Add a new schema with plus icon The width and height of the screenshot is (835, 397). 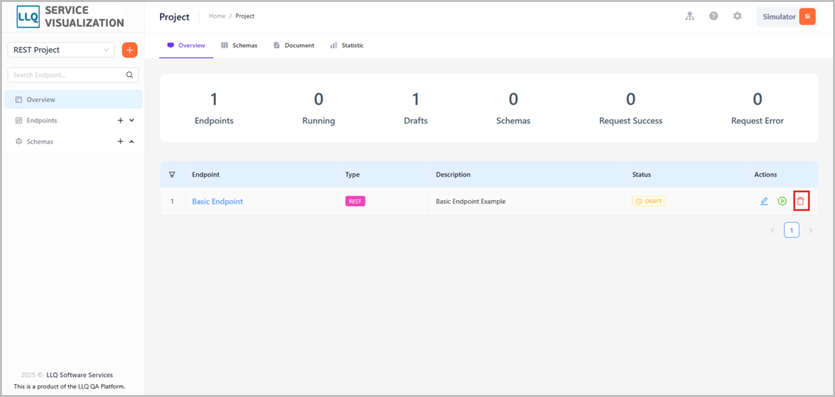pos(120,142)
